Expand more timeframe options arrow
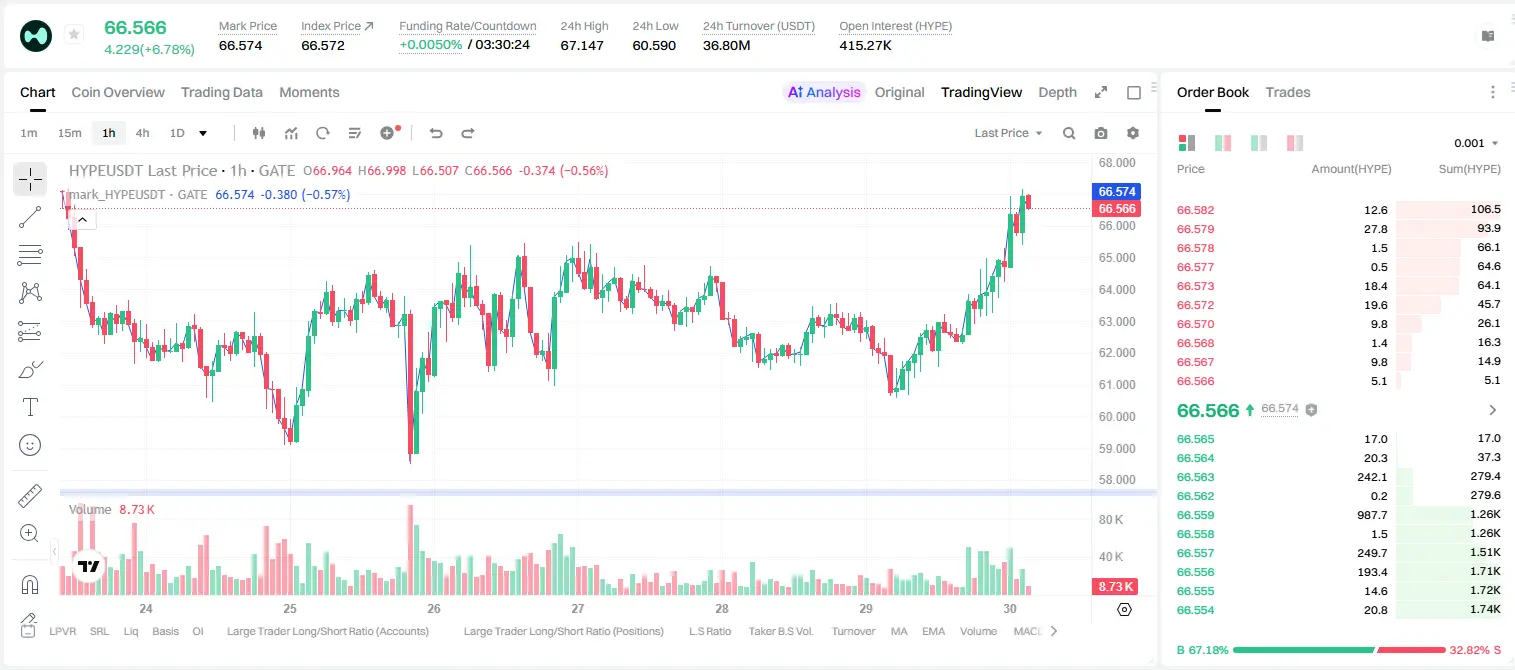The image size is (1515, 670). (x=203, y=133)
